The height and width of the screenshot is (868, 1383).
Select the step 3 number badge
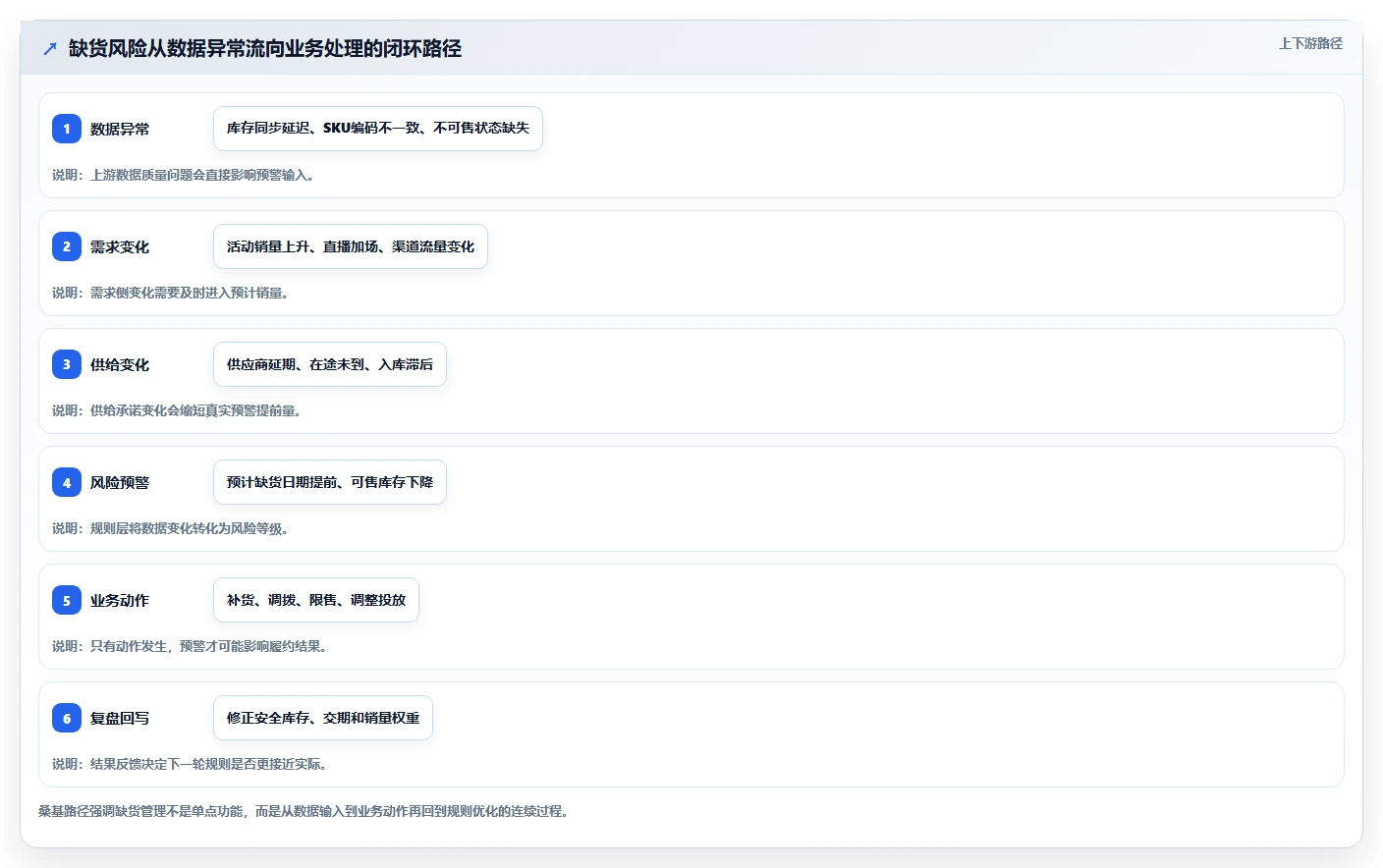click(67, 364)
